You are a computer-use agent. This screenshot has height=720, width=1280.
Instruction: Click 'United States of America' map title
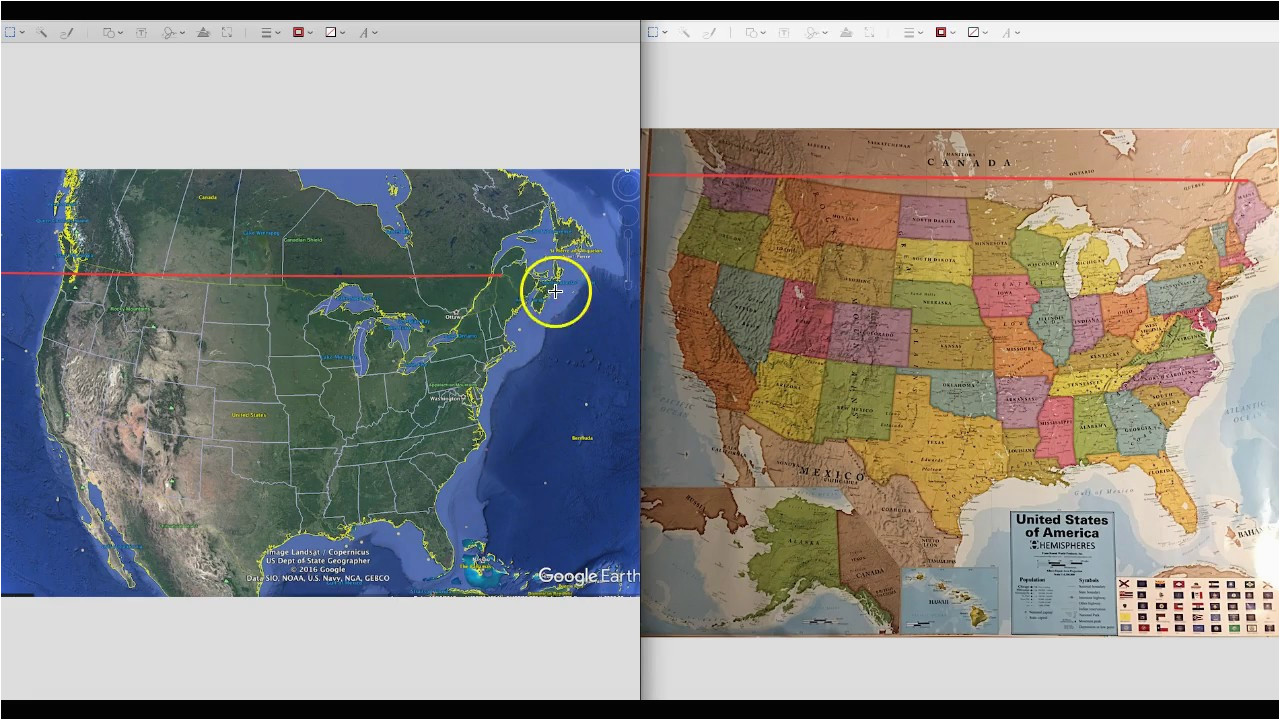tap(1061, 526)
